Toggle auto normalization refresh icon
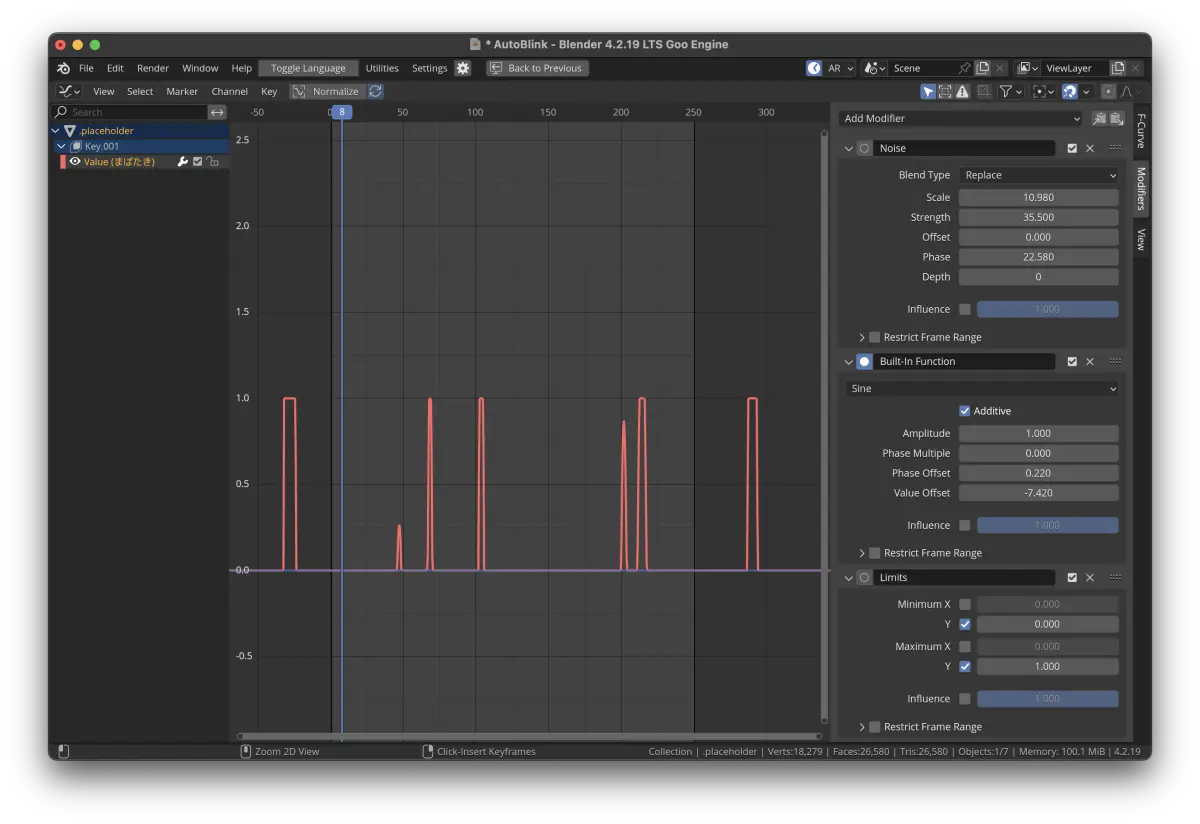This screenshot has width=1200, height=824. (375, 91)
